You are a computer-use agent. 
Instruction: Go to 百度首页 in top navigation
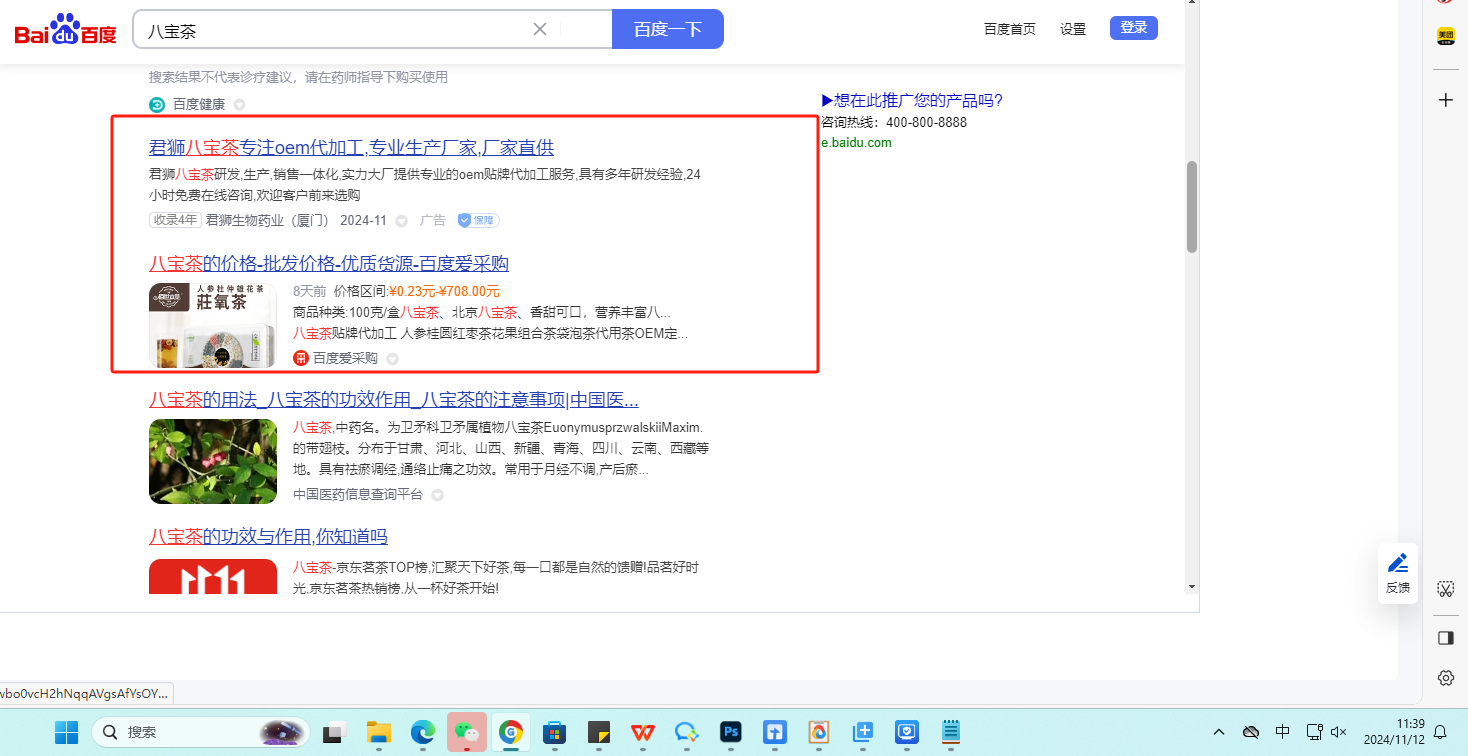[1009, 29]
